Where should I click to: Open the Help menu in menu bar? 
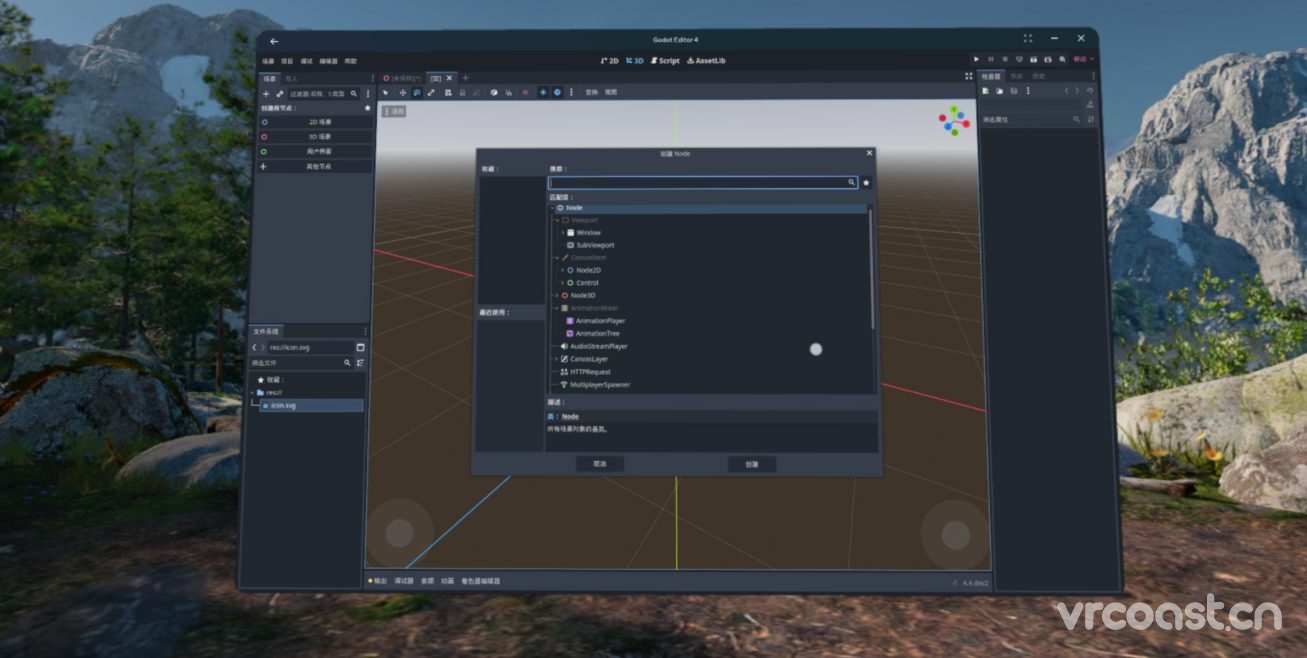pos(350,61)
